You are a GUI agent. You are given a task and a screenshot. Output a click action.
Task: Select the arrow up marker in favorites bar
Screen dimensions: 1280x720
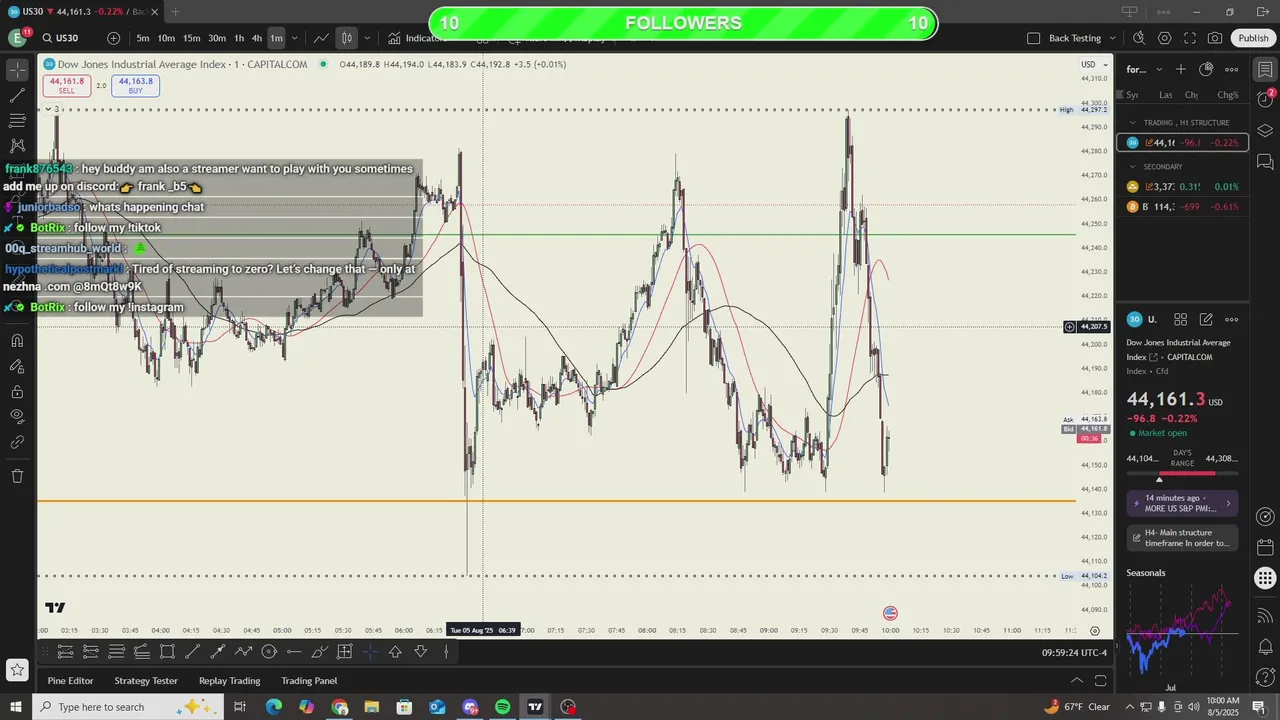click(395, 652)
